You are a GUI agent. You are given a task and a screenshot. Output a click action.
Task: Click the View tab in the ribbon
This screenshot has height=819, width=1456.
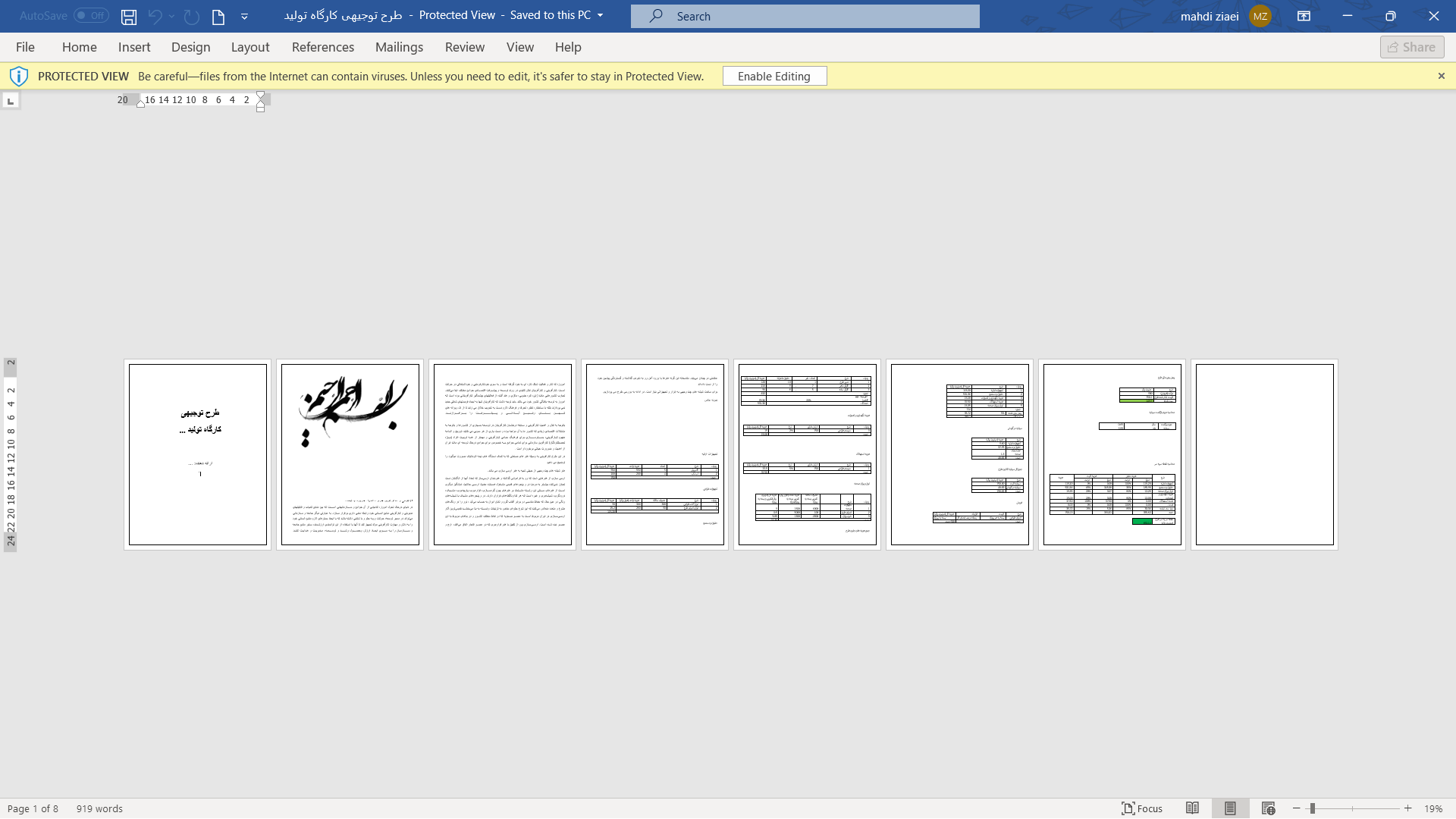point(520,46)
